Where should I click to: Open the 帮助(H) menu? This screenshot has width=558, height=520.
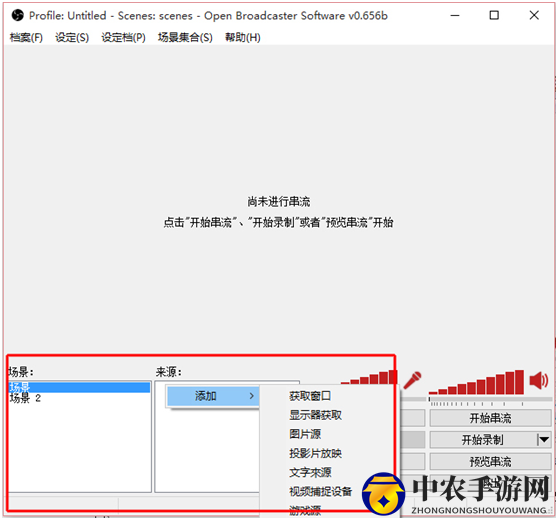click(x=243, y=37)
